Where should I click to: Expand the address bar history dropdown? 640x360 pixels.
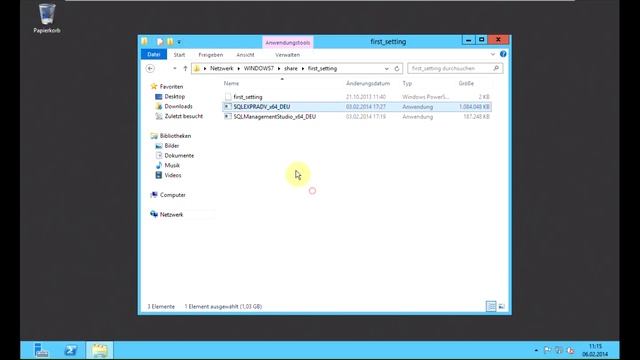click(x=387, y=69)
